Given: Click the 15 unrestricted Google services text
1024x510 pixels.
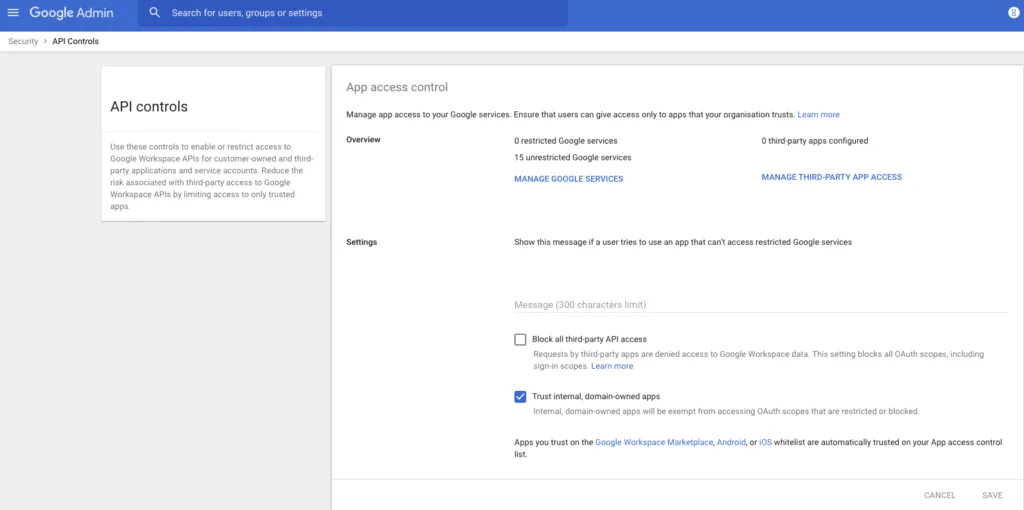Looking at the screenshot, I should tap(573, 157).
